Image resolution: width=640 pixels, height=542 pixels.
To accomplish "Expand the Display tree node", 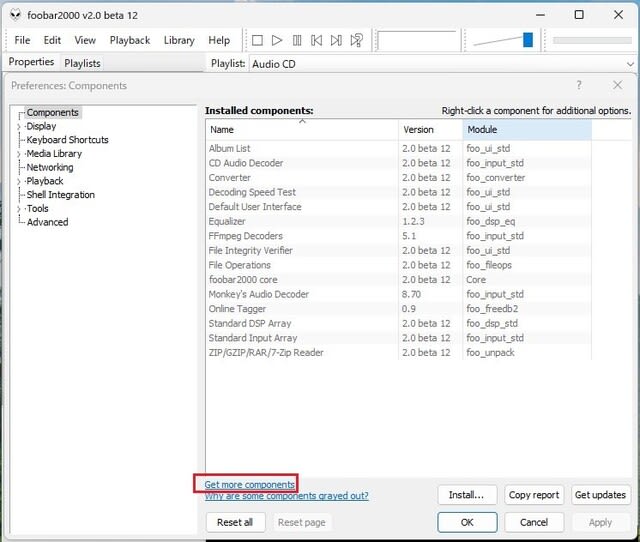I will point(19,127).
